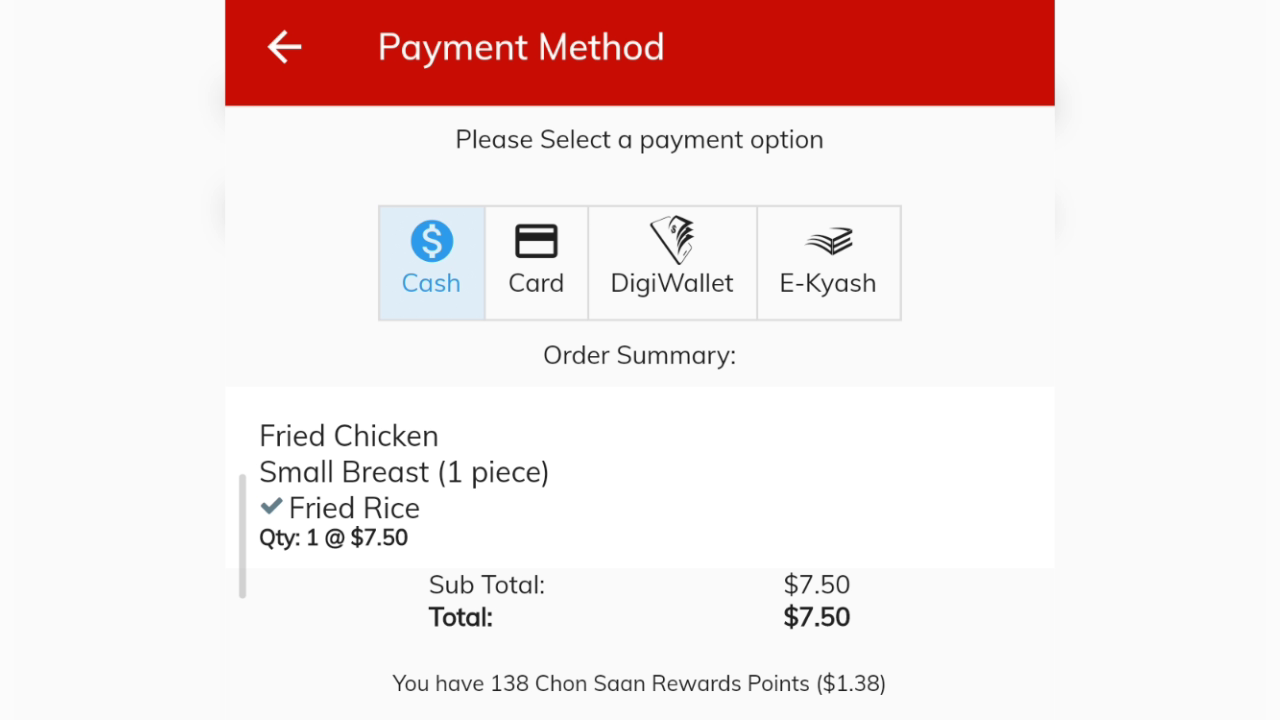Choose the credit card icon
Image resolution: width=1280 pixels, height=720 pixels.
tap(536, 241)
